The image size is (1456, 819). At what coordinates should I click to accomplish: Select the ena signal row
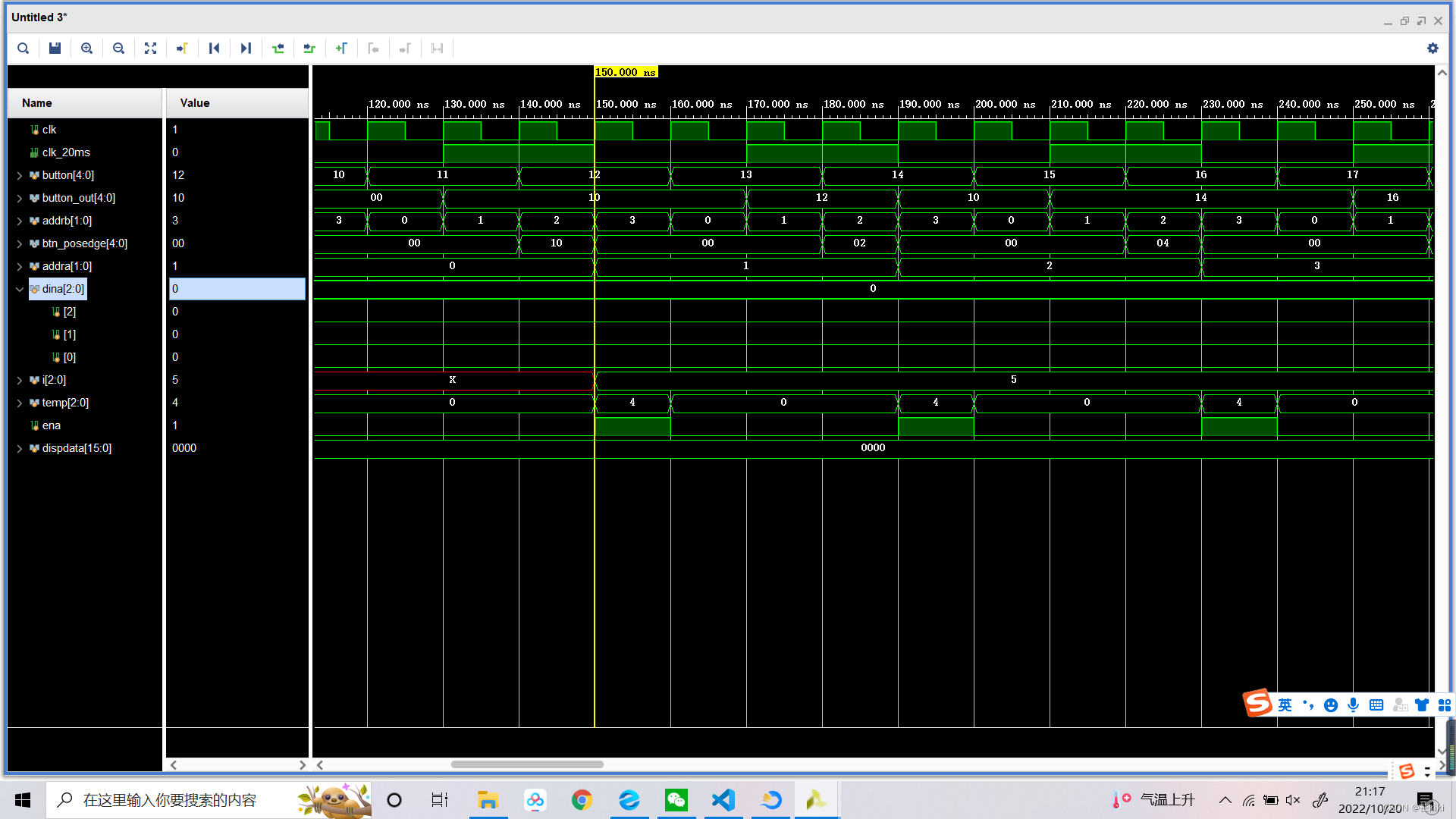pos(52,425)
